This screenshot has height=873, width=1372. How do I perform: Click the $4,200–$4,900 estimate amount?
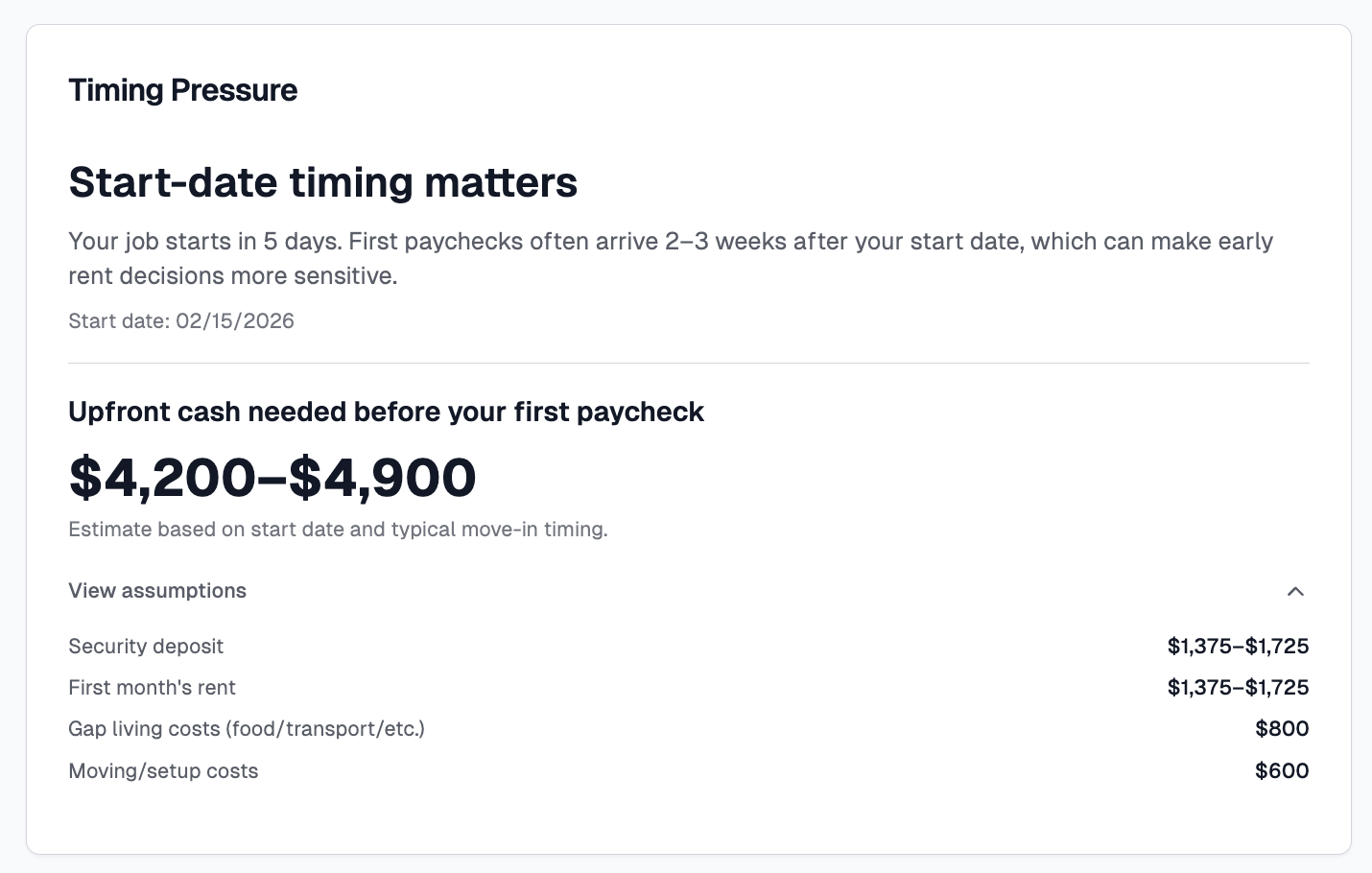coord(272,477)
